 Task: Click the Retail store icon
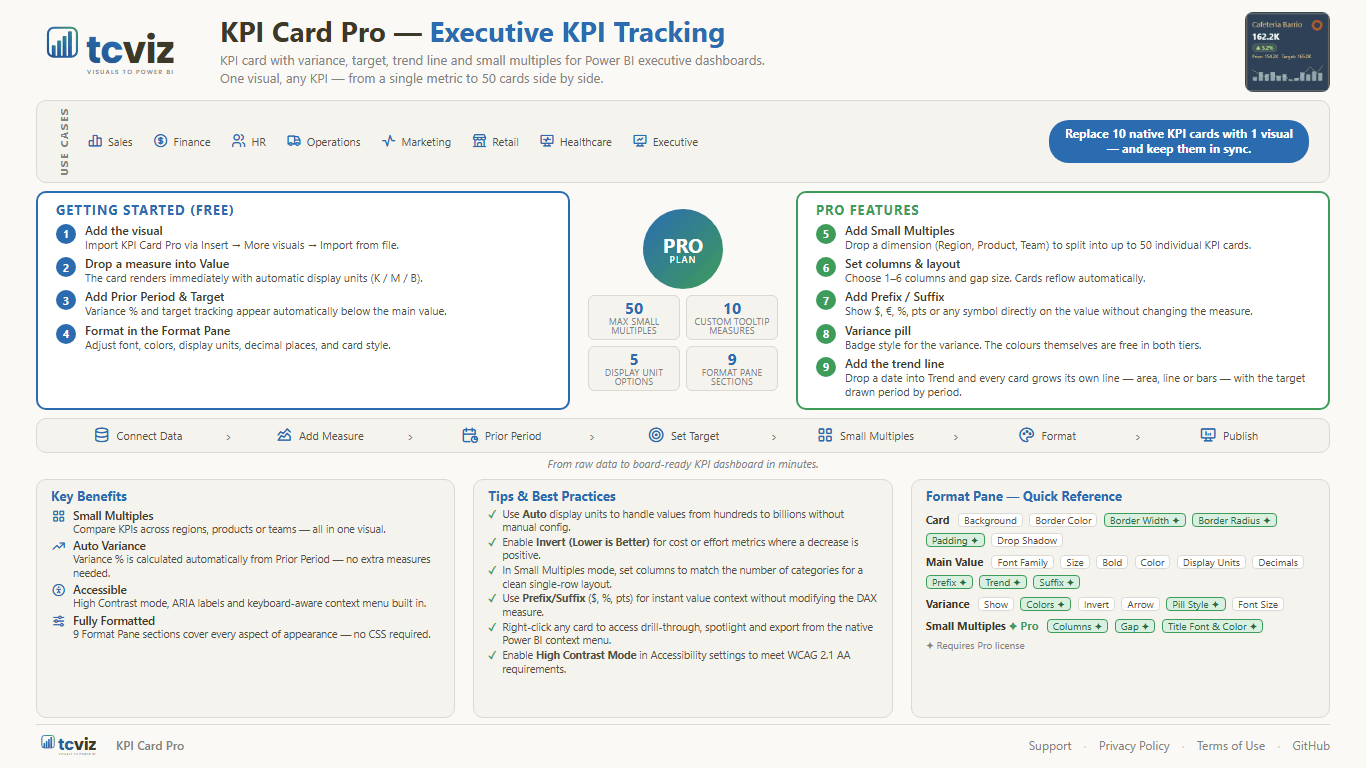[479, 141]
